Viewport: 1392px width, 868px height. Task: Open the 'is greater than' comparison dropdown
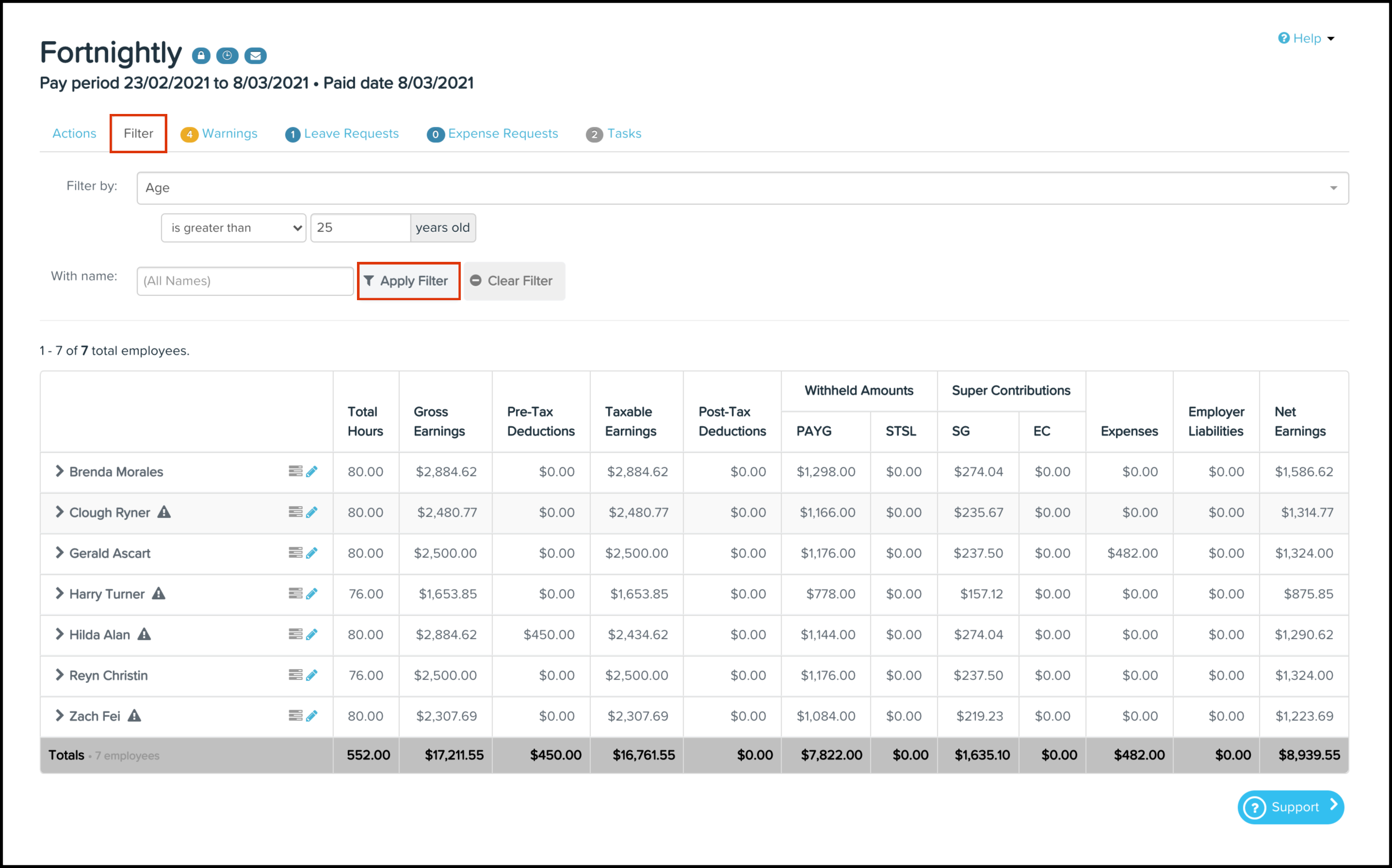[234, 228]
